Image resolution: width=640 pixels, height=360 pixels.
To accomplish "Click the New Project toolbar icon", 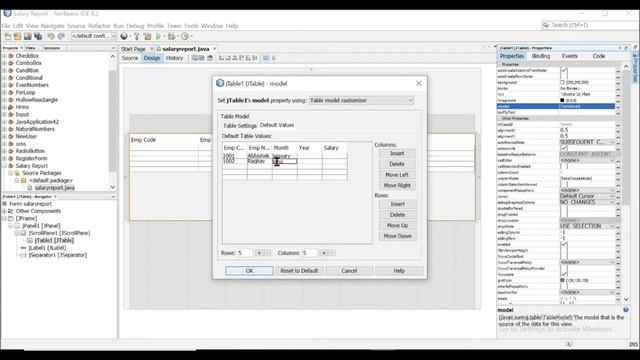I will click(17, 36).
